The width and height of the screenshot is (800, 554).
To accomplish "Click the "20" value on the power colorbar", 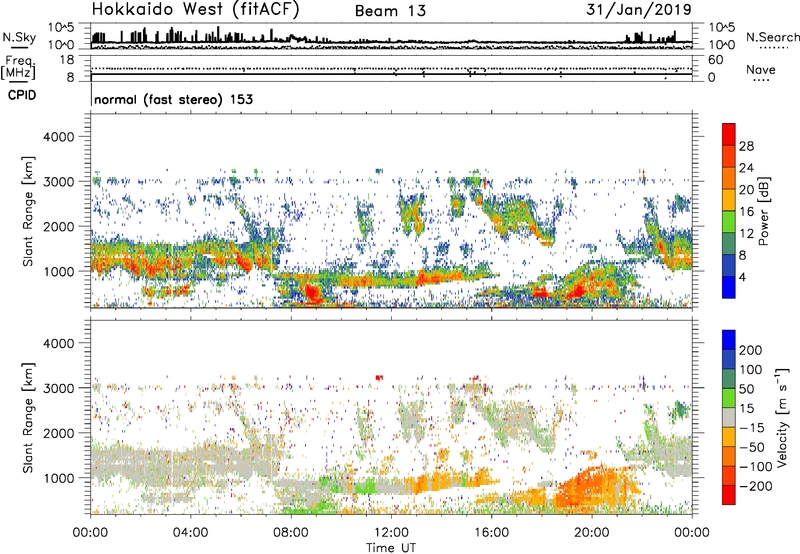I will pyautogui.click(x=746, y=190).
